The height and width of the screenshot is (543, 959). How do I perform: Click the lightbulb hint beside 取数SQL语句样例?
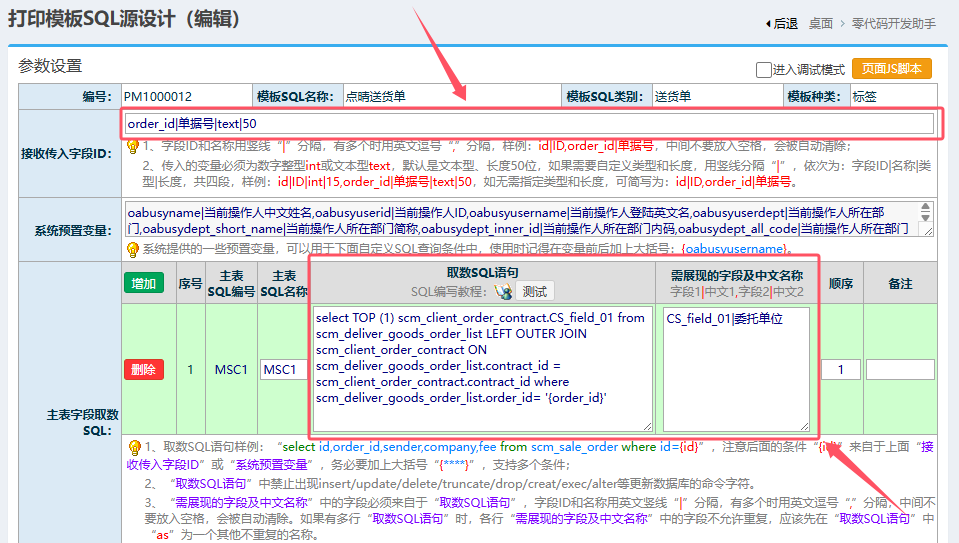pyautogui.click(x=132, y=447)
